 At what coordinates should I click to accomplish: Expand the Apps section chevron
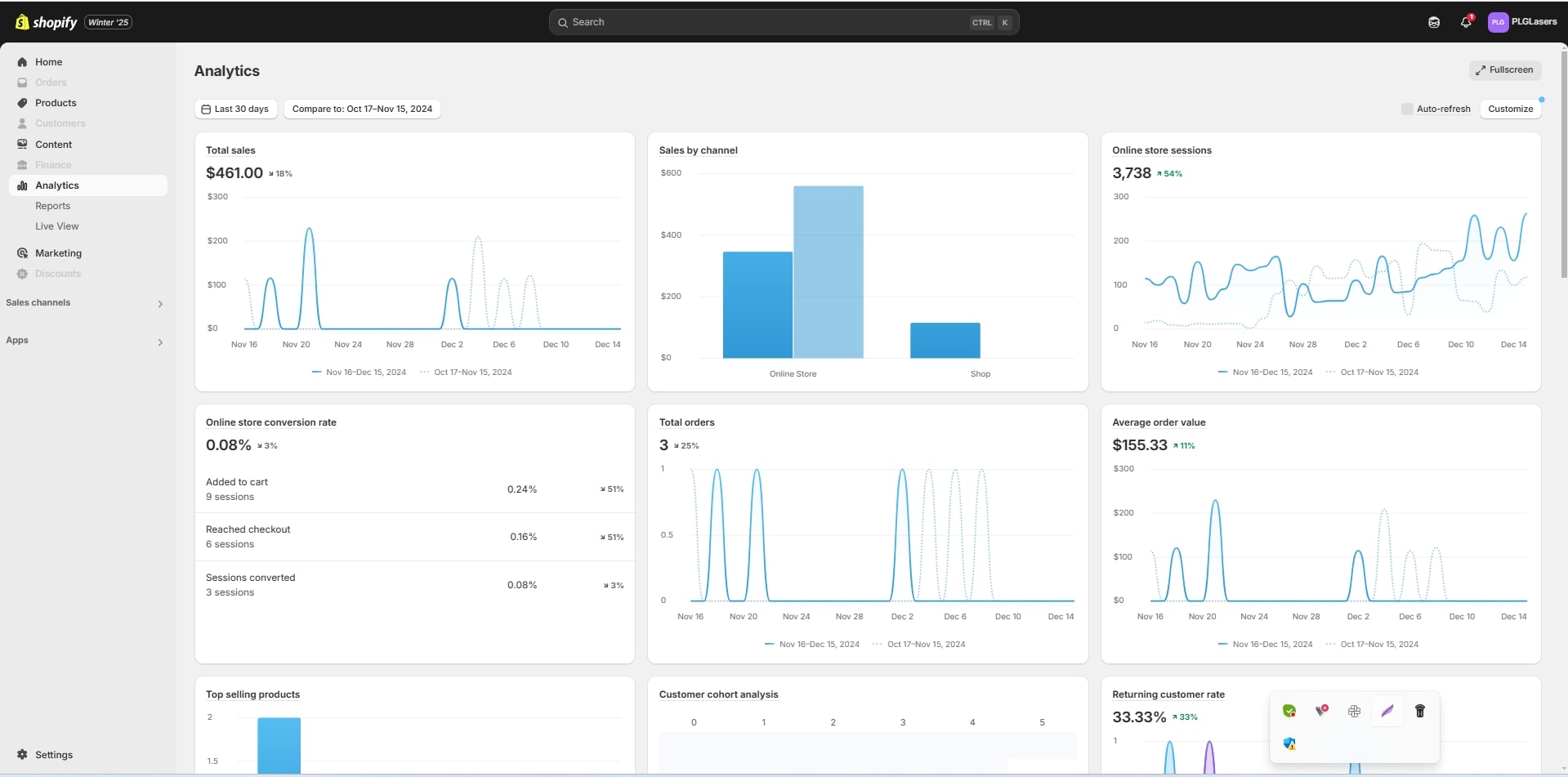(160, 342)
